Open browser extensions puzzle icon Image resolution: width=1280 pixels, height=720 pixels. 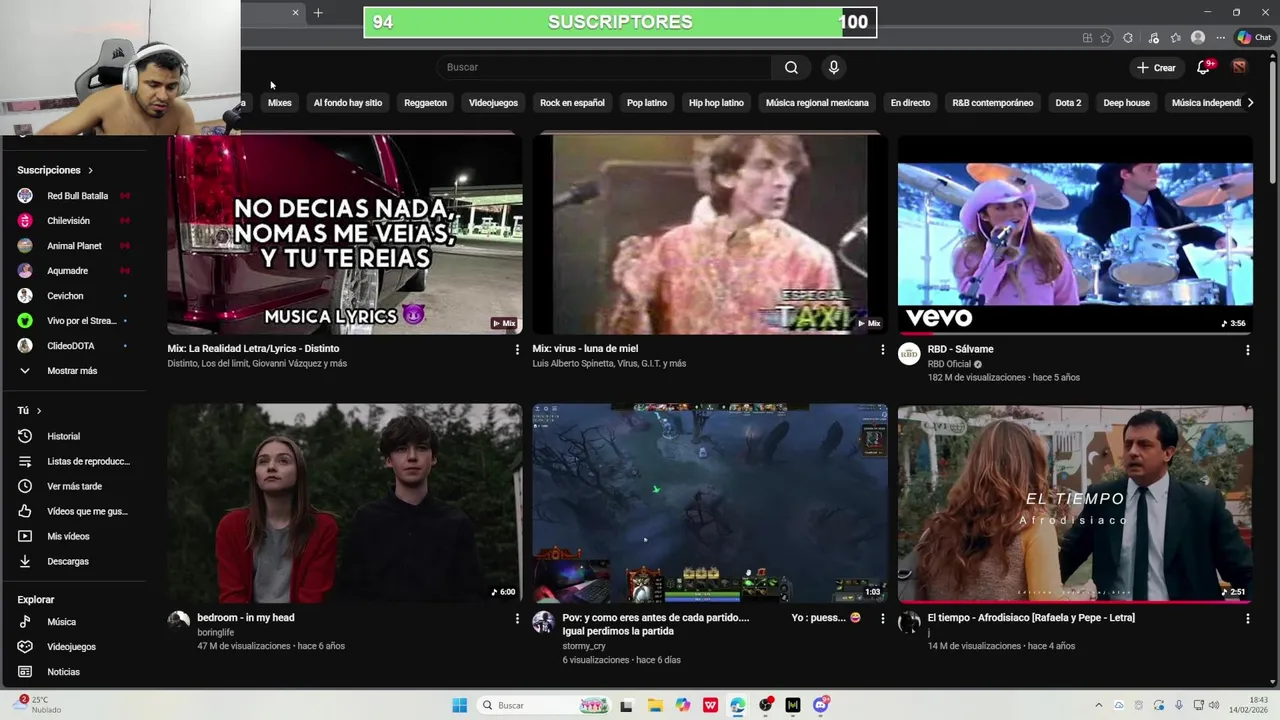click(x=1128, y=38)
